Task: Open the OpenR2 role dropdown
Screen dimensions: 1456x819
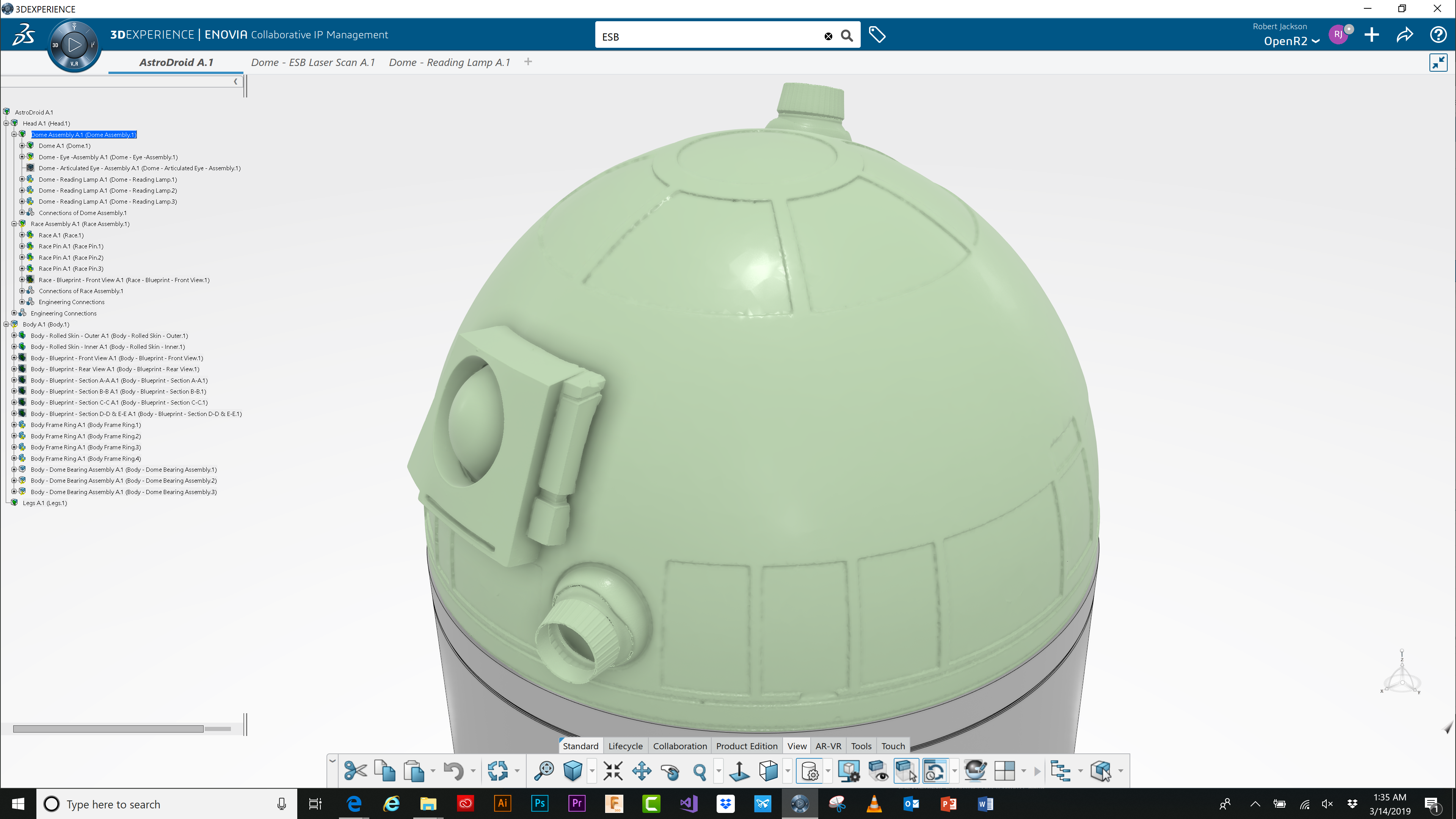Action: point(1291,41)
